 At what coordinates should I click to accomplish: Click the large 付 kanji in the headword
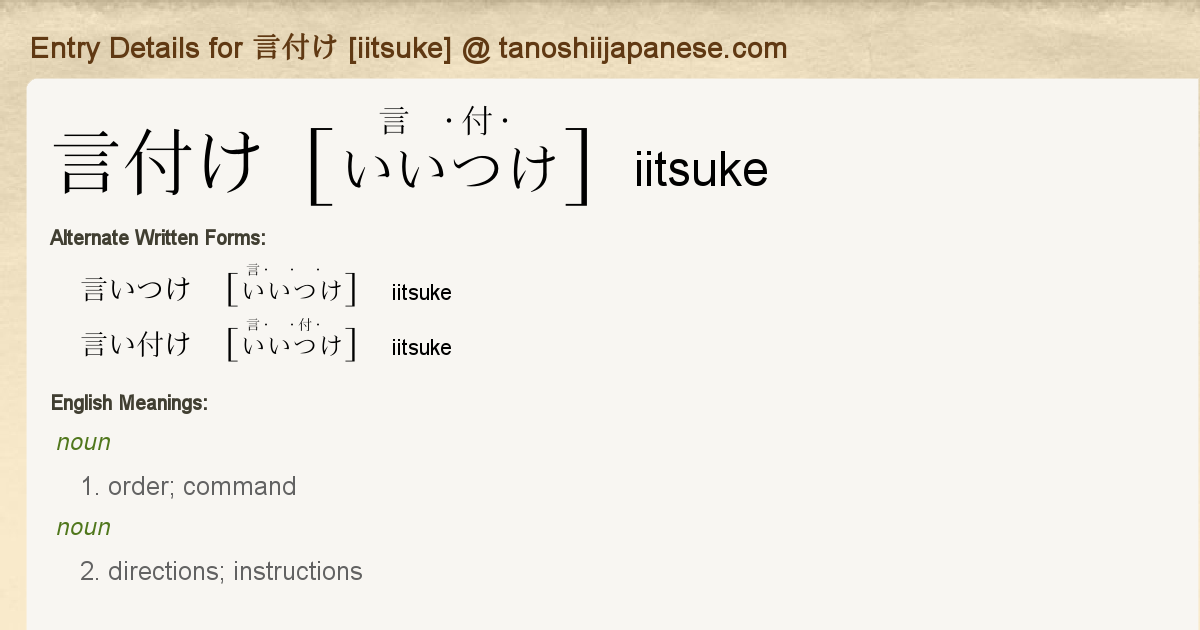(160, 163)
